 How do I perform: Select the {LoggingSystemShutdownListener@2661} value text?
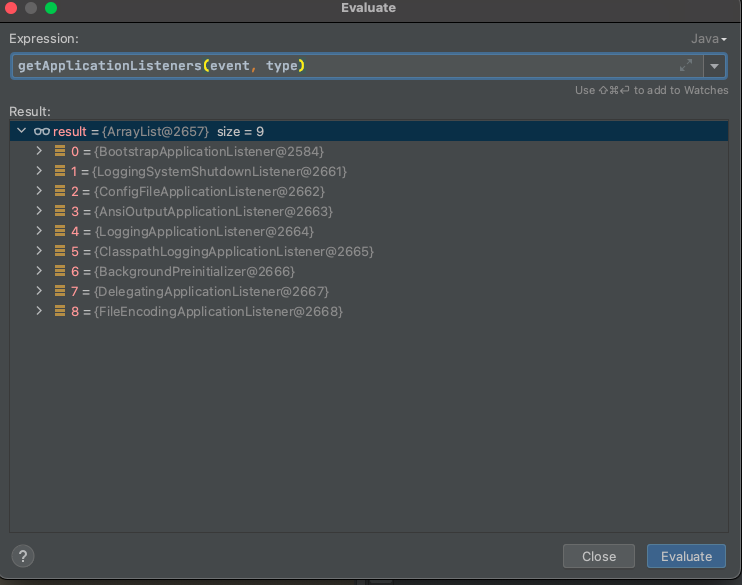click(x=219, y=172)
